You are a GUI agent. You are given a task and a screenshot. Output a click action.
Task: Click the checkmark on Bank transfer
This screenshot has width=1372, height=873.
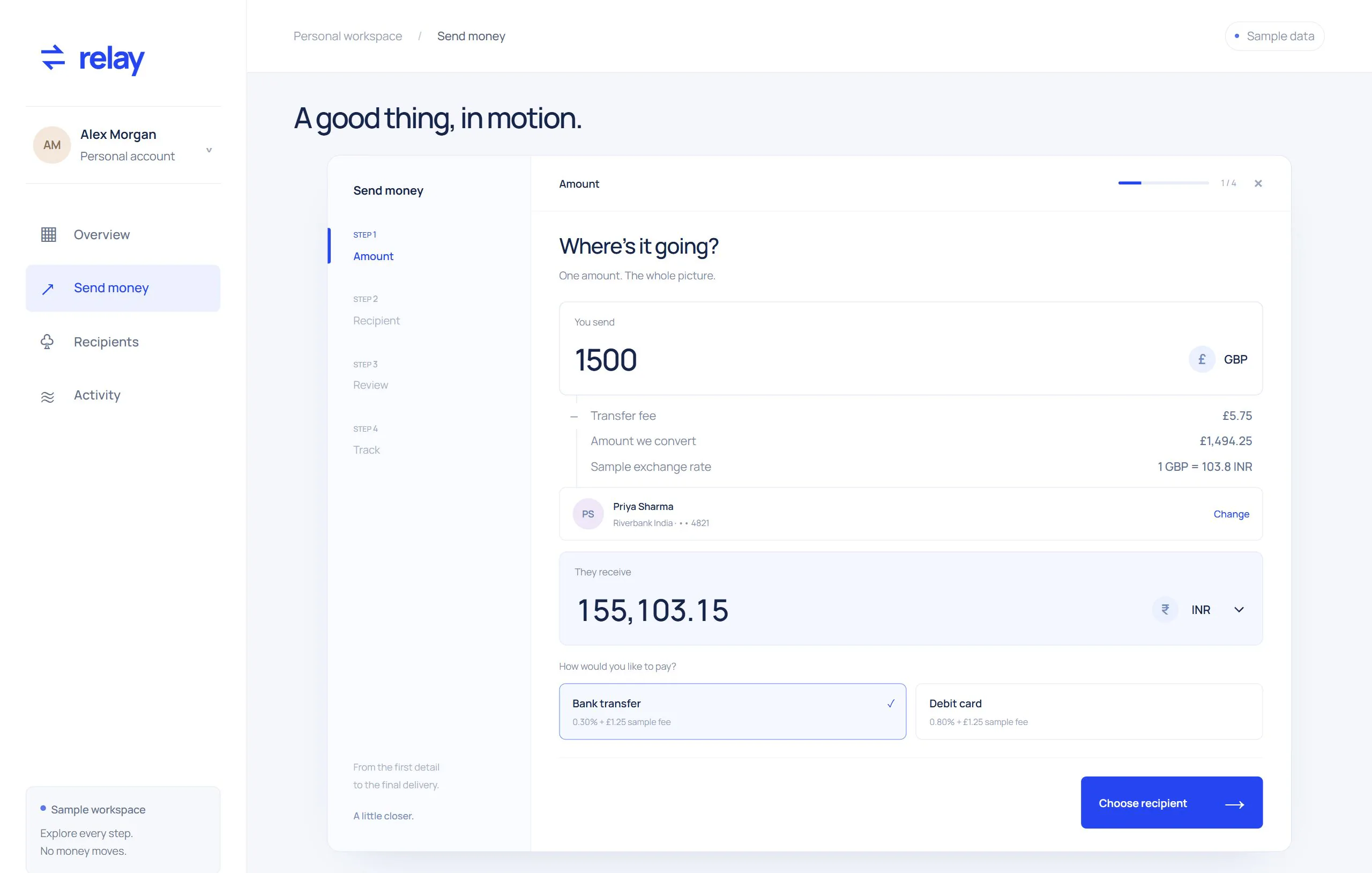pos(891,704)
